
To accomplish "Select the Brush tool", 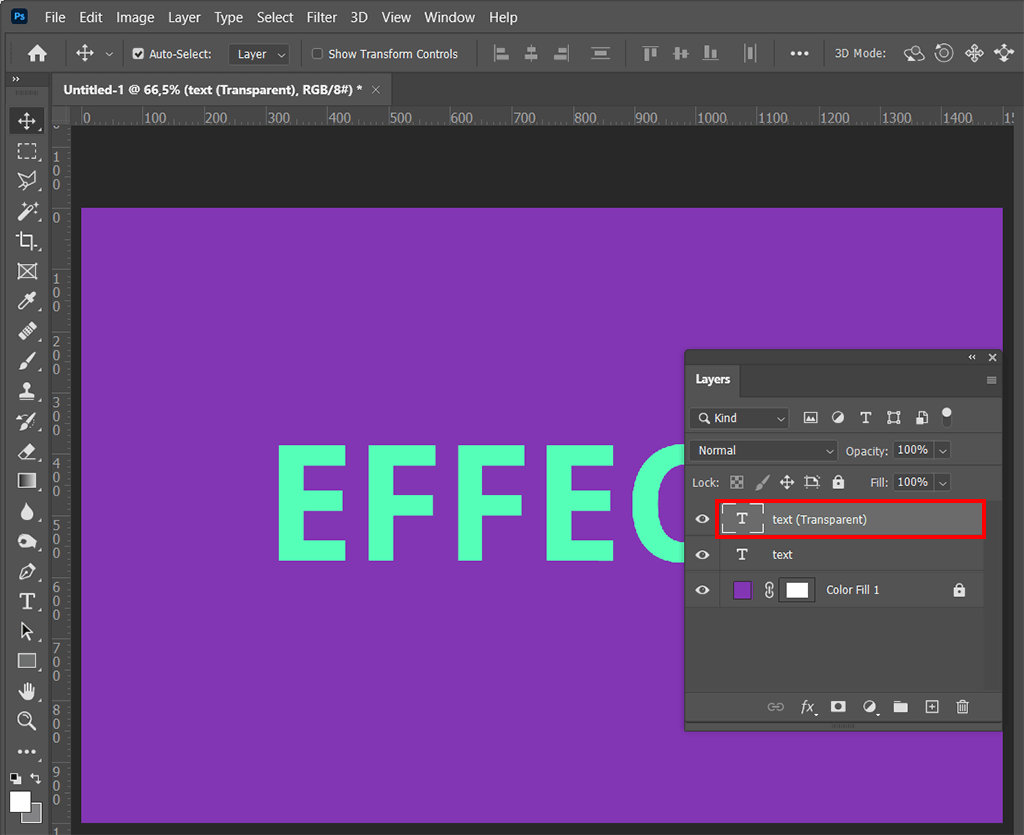I will 27,361.
